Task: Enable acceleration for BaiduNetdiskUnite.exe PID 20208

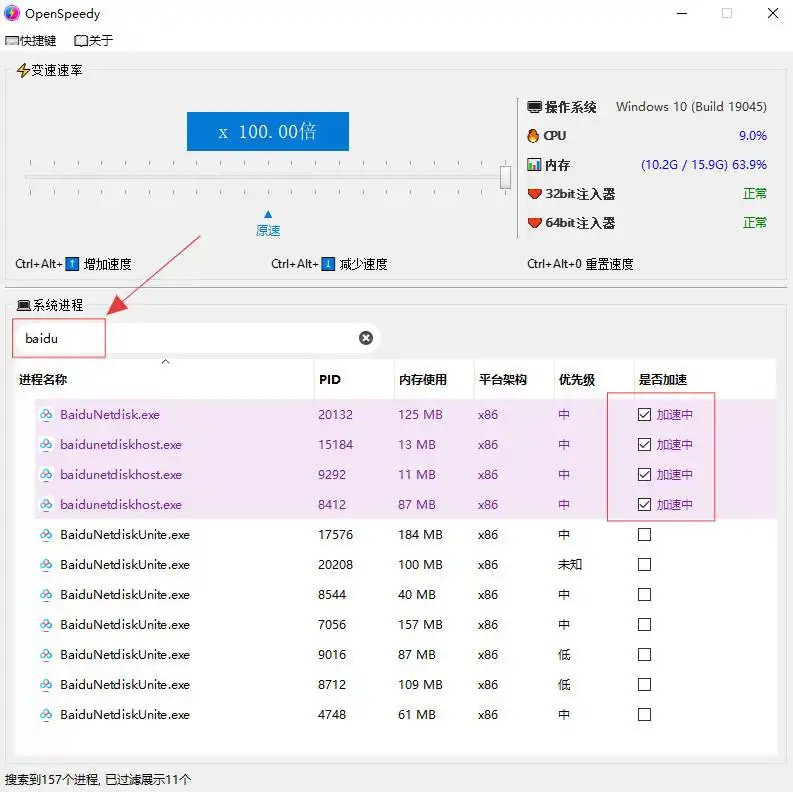Action: (x=644, y=564)
